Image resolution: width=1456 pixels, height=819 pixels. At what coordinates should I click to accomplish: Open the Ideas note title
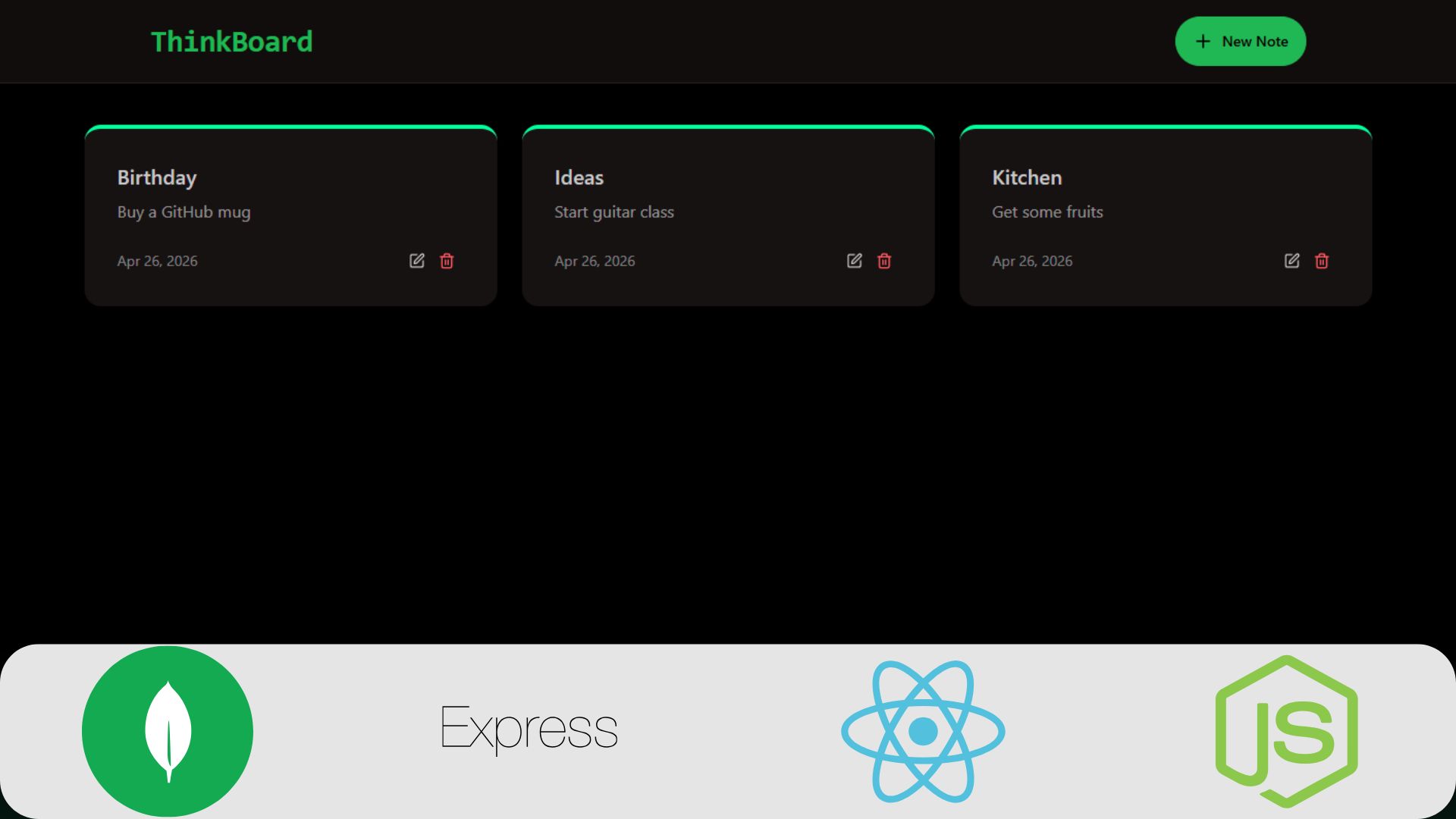[579, 177]
